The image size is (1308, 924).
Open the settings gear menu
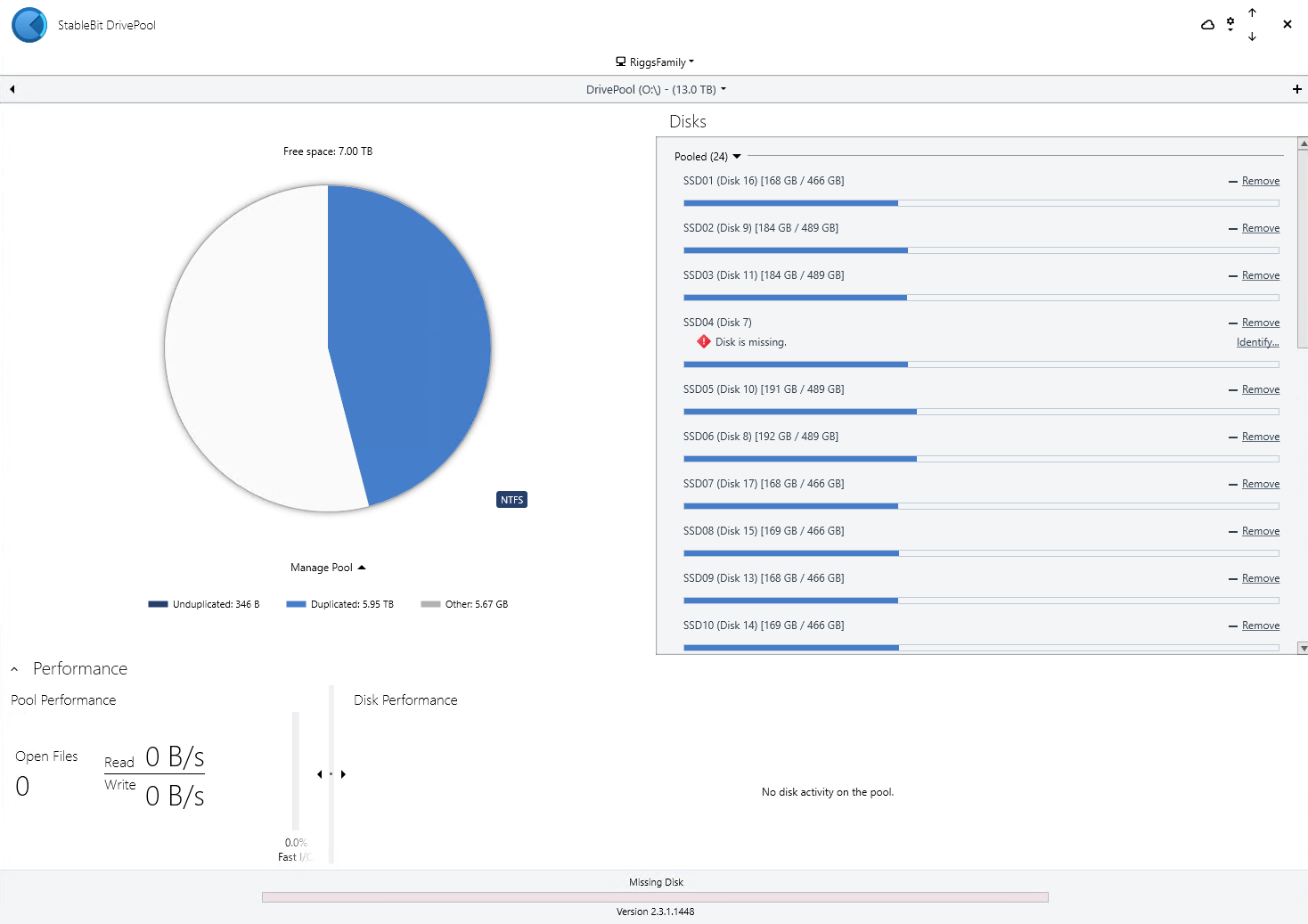click(1230, 24)
